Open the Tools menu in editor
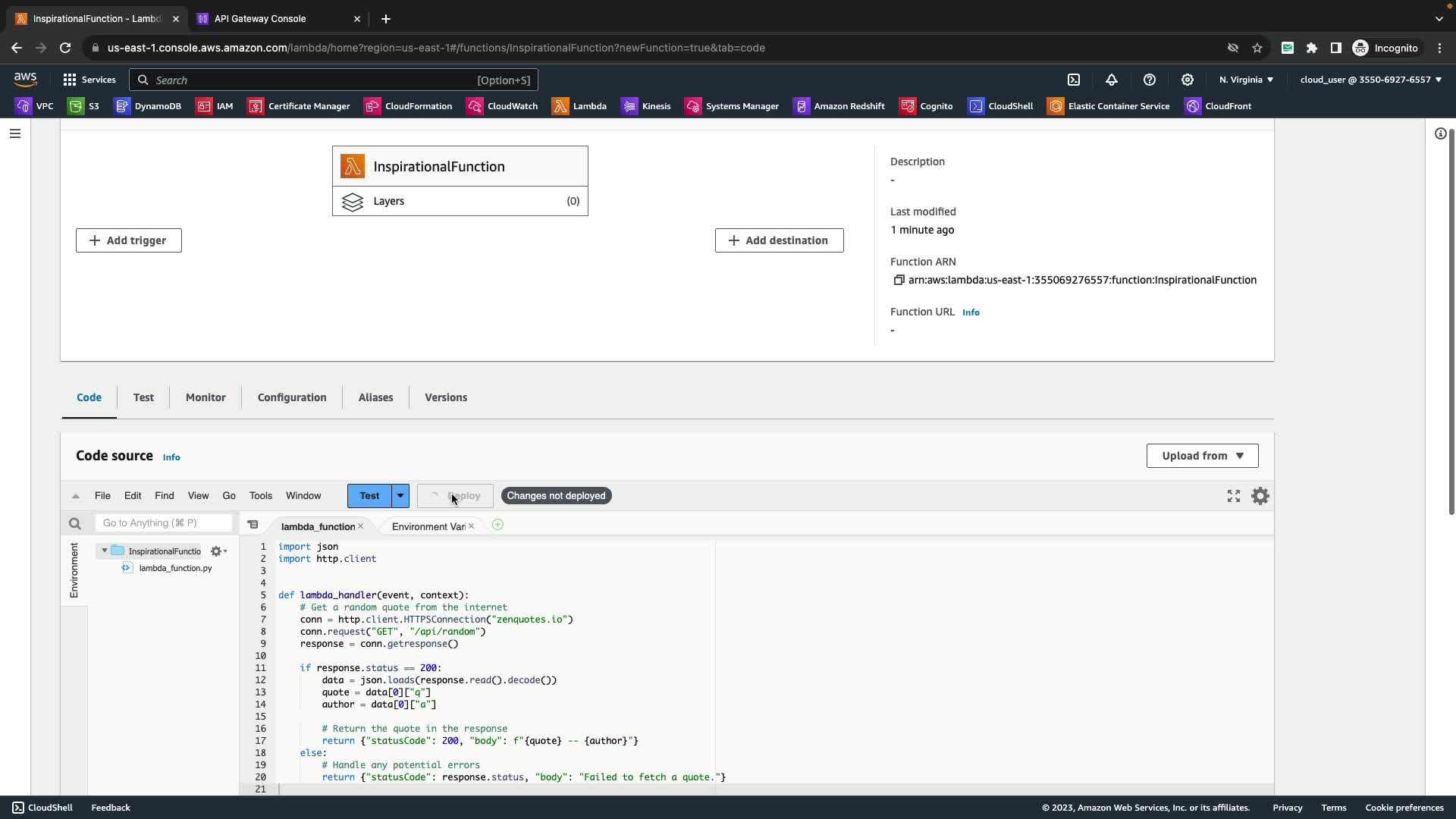This screenshot has width=1456, height=819. click(x=260, y=496)
